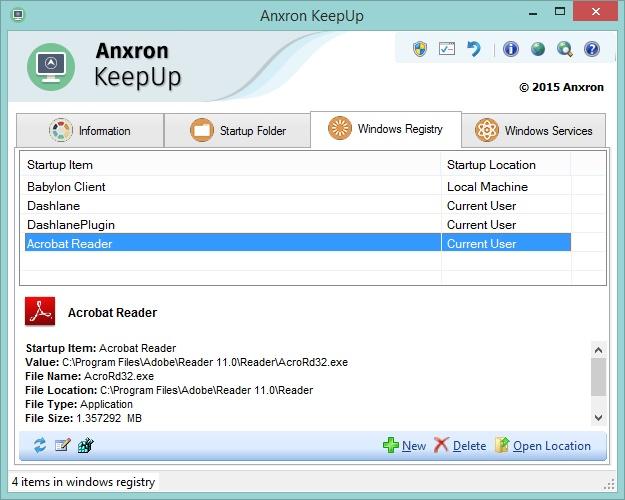Click the File Type Application line
Image resolution: width=625 pixels, height=500 pixels.
coord(79,404)
